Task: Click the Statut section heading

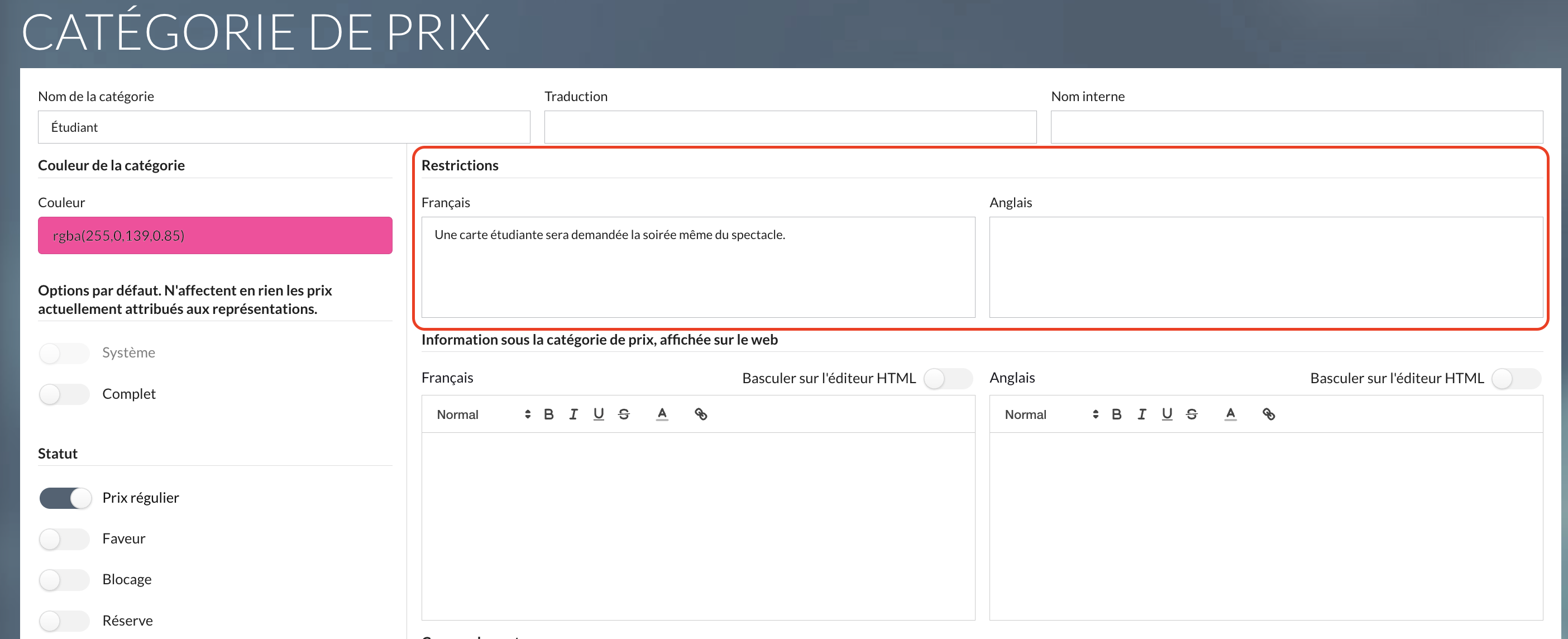Action: (58, 453)
